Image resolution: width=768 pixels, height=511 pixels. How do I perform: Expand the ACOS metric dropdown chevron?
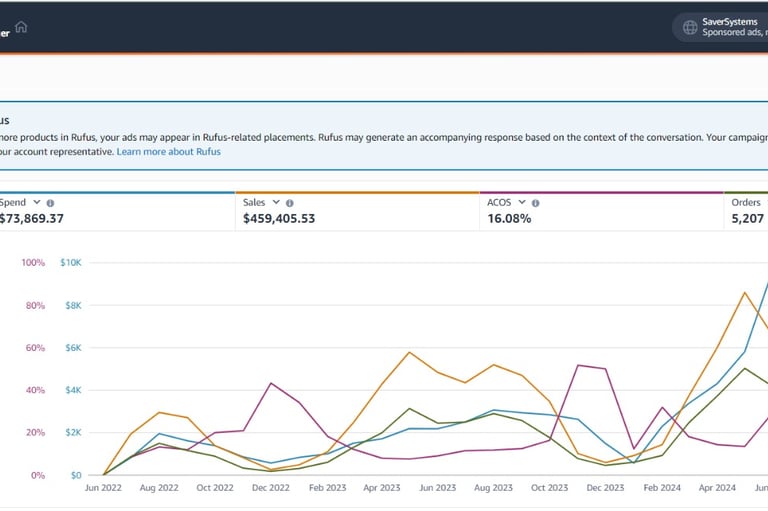pos(522,202)
